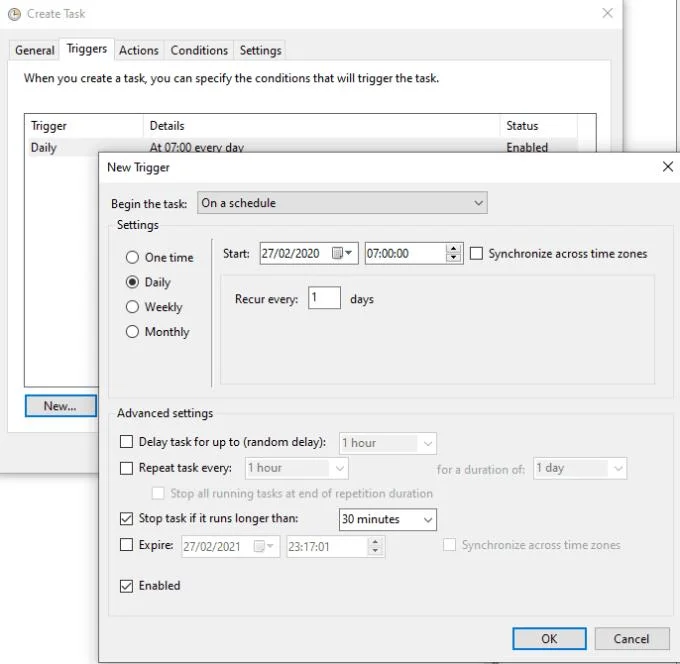Close the New Trigger dialog with X
The width and height of the screenshot is (680, 664).
668,167
